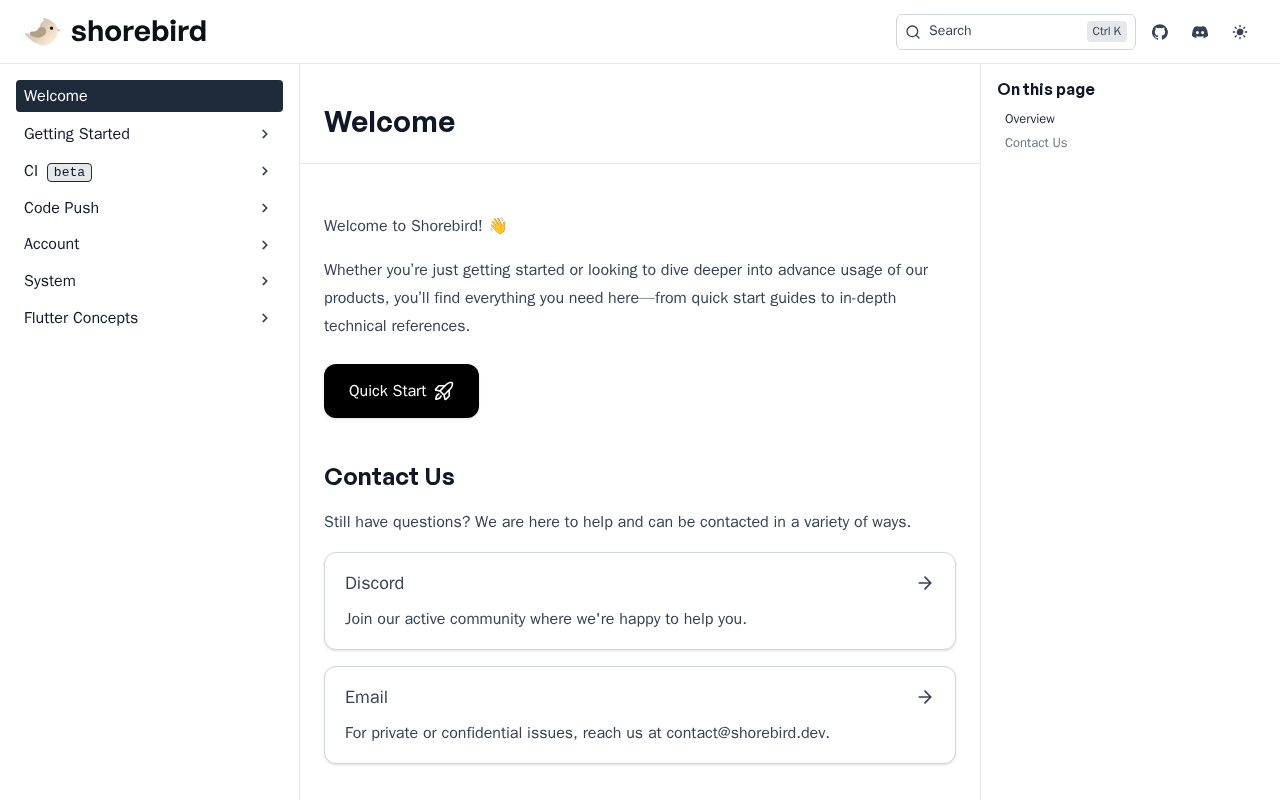Click the arrow on the Email card
Image resolution: width=1280 pixels, height=800 pixels.
tap(925, 697)
